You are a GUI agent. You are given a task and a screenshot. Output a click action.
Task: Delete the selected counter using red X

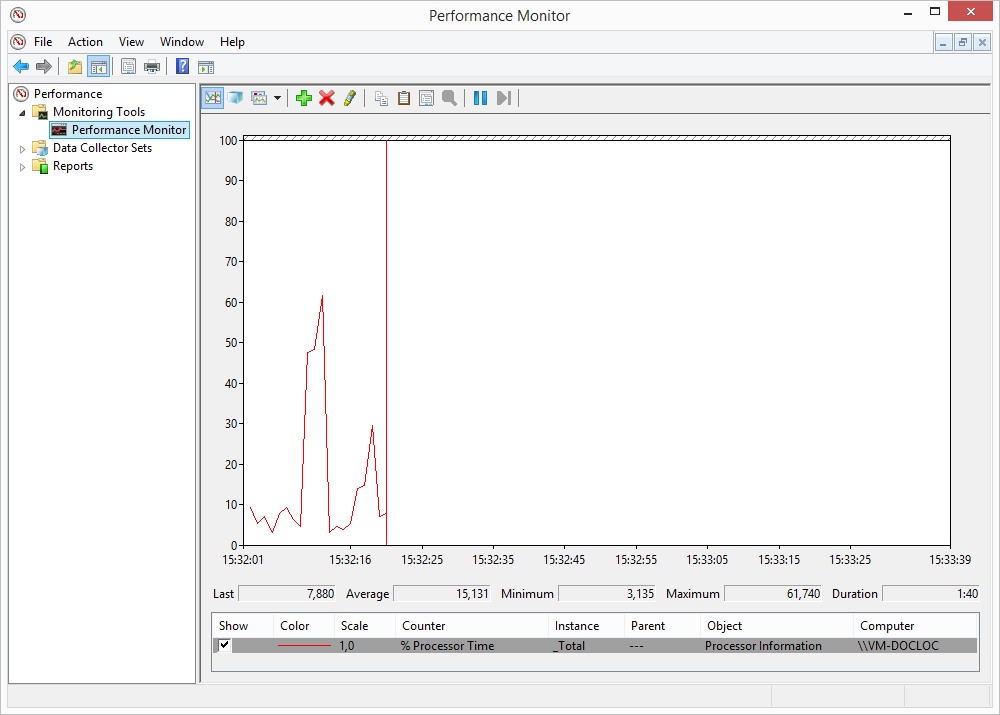[327, 98]
